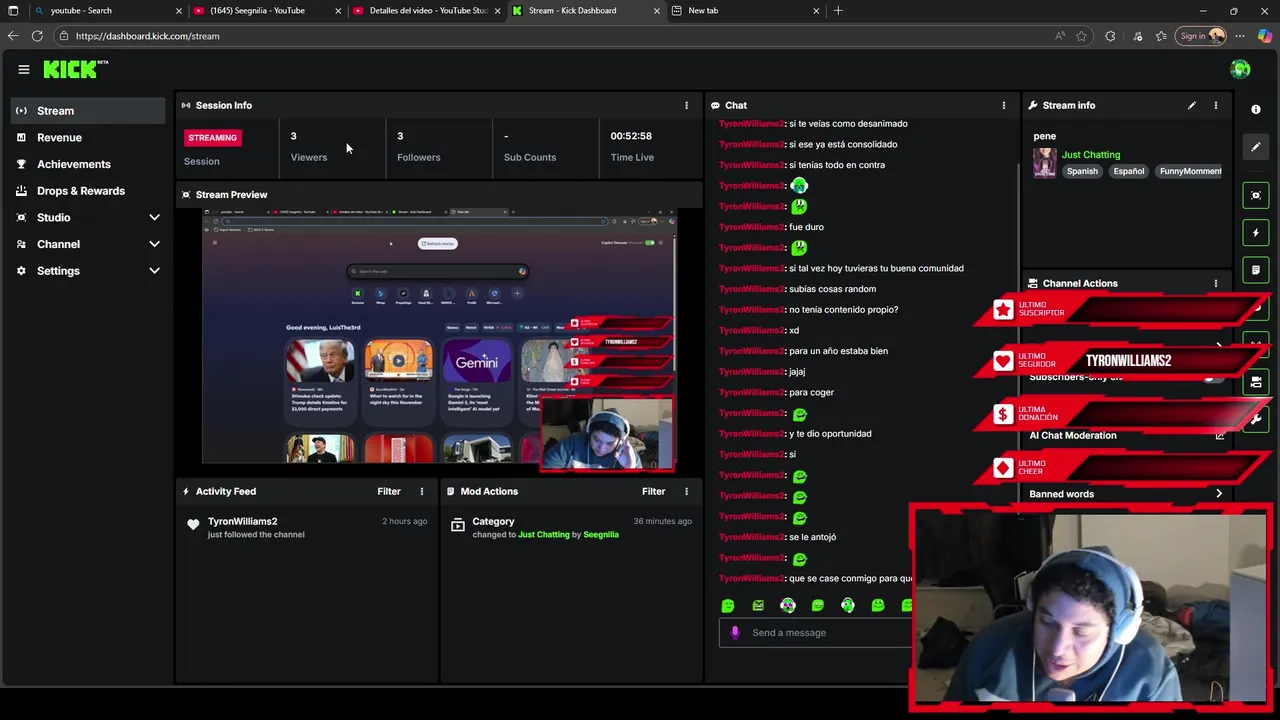
Task: Click the FunnyMomments tag chip
Action: tap(1189, 171)
